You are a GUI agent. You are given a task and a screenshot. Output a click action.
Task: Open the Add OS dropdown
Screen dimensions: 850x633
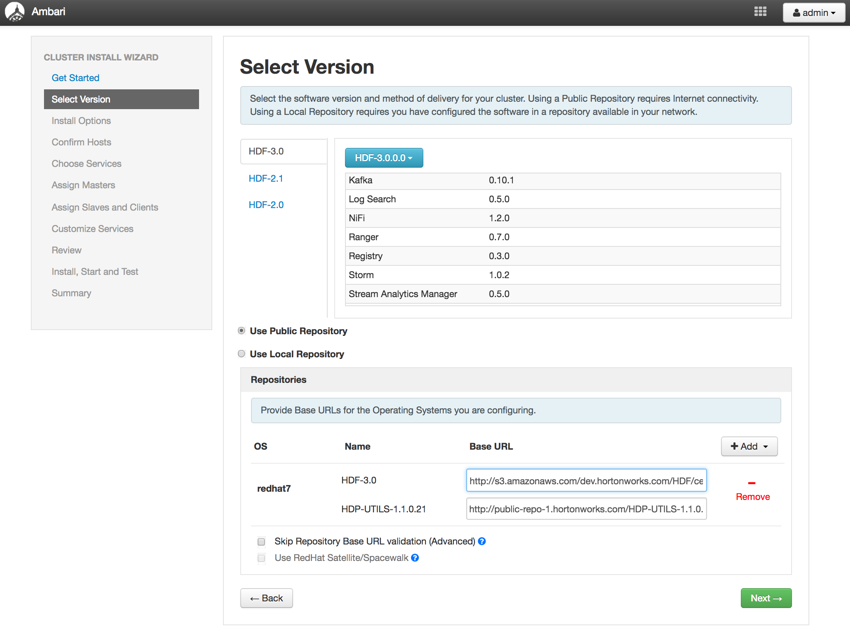click(x=749, y=446)
